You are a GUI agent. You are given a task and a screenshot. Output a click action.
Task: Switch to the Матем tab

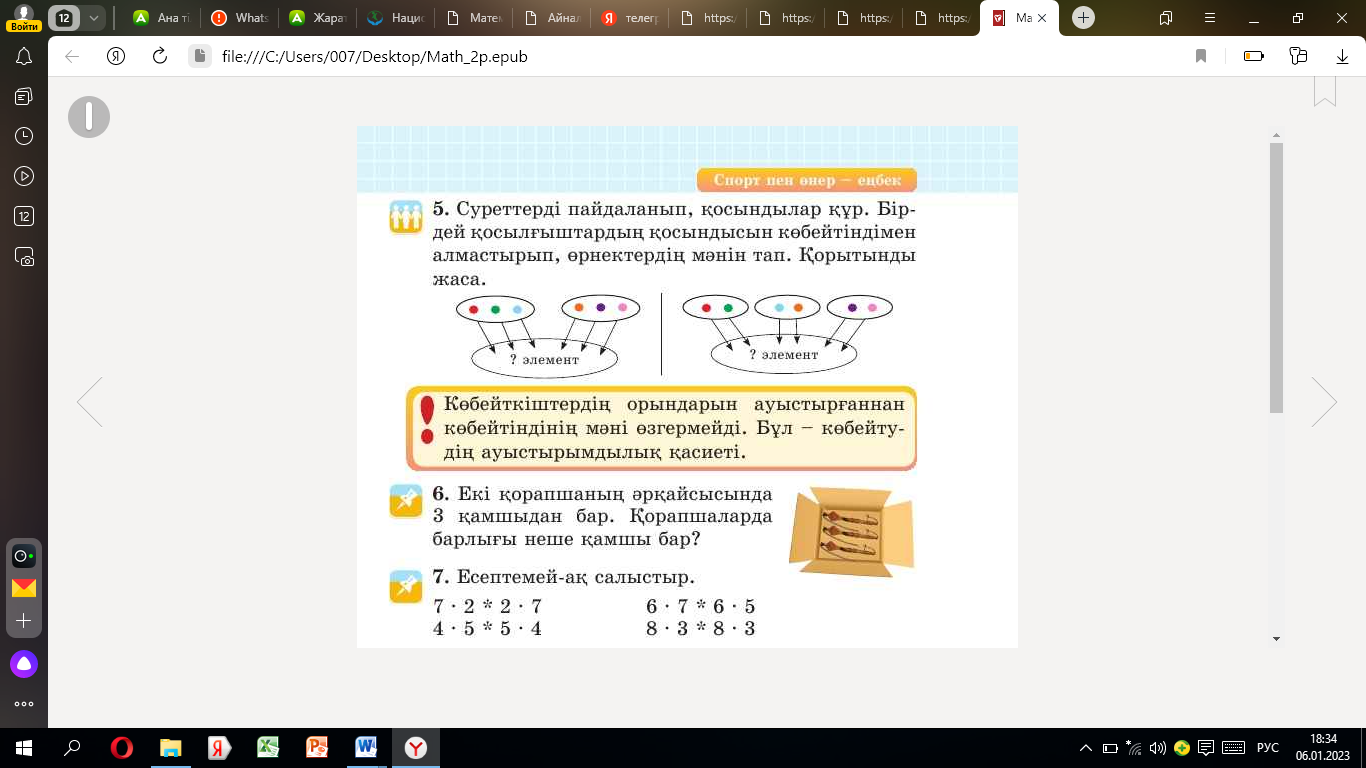click(472, 18)
